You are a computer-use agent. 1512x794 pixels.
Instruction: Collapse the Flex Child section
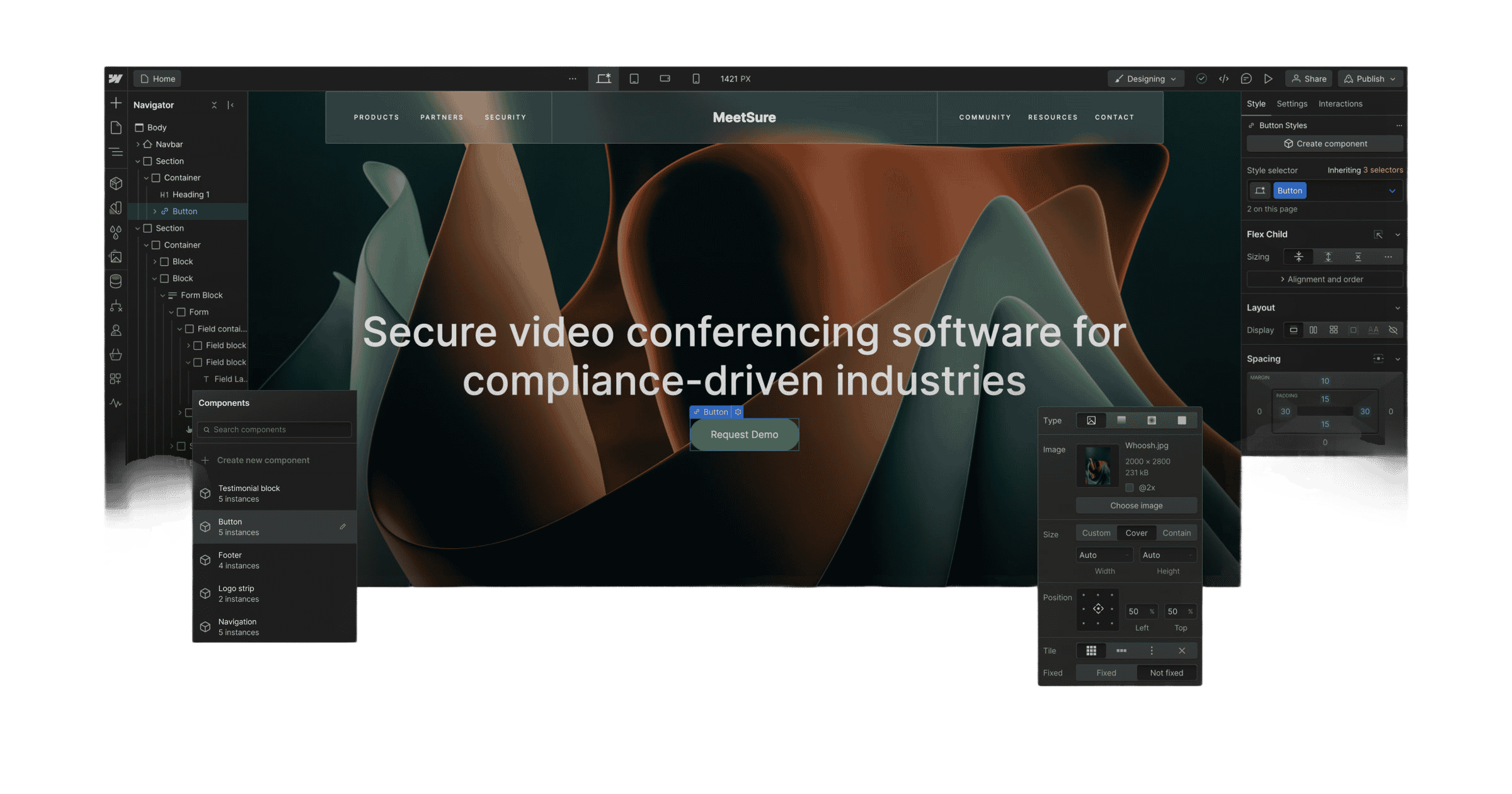coord(1398,234)
